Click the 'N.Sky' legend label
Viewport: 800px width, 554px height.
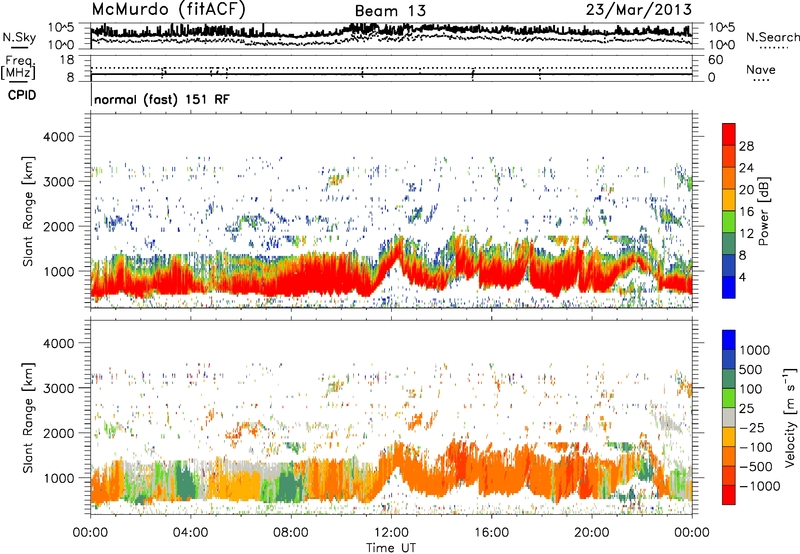click(19, 37)
